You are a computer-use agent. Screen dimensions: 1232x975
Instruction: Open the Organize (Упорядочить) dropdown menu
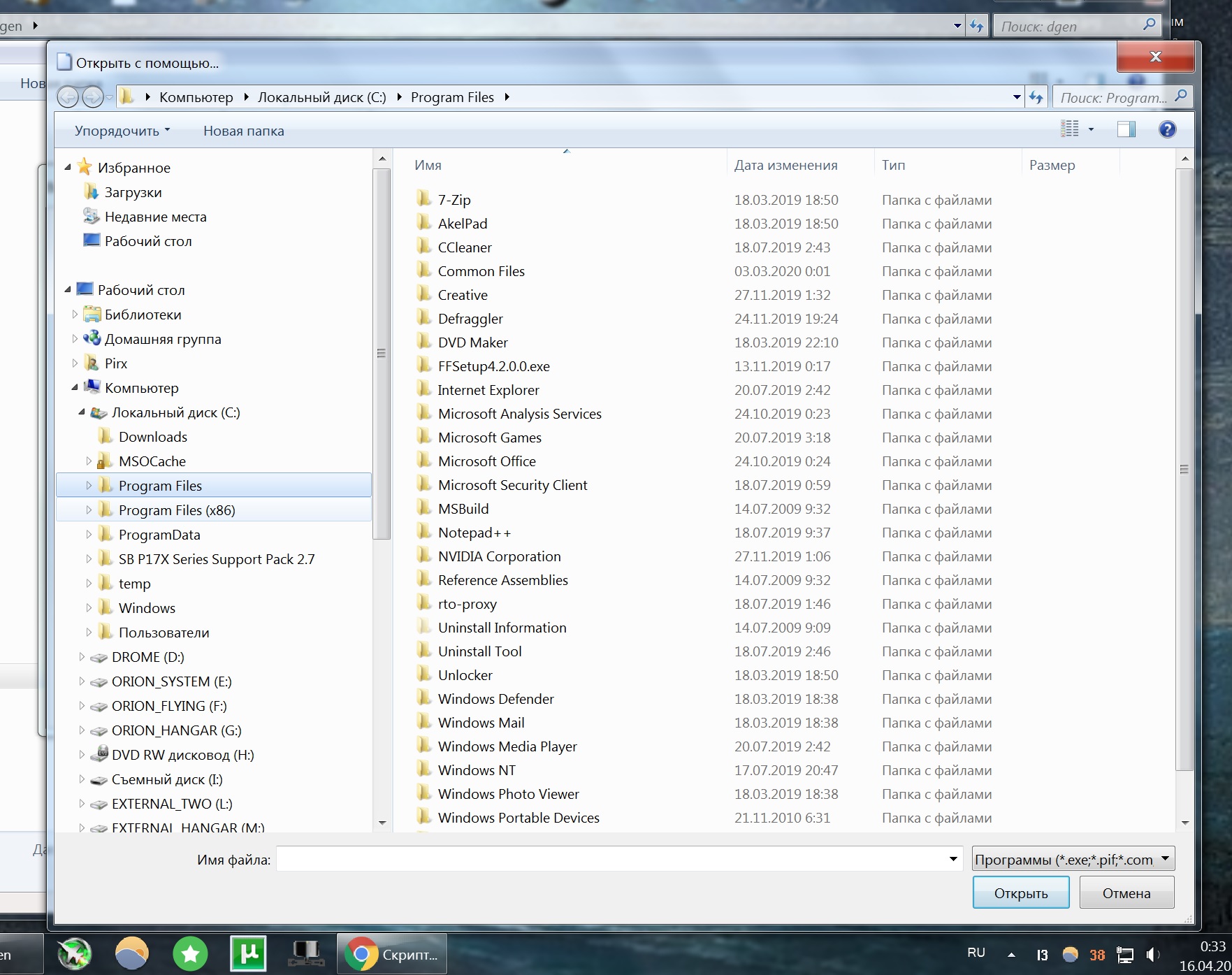pyautogui.click(x=122, y=131)
